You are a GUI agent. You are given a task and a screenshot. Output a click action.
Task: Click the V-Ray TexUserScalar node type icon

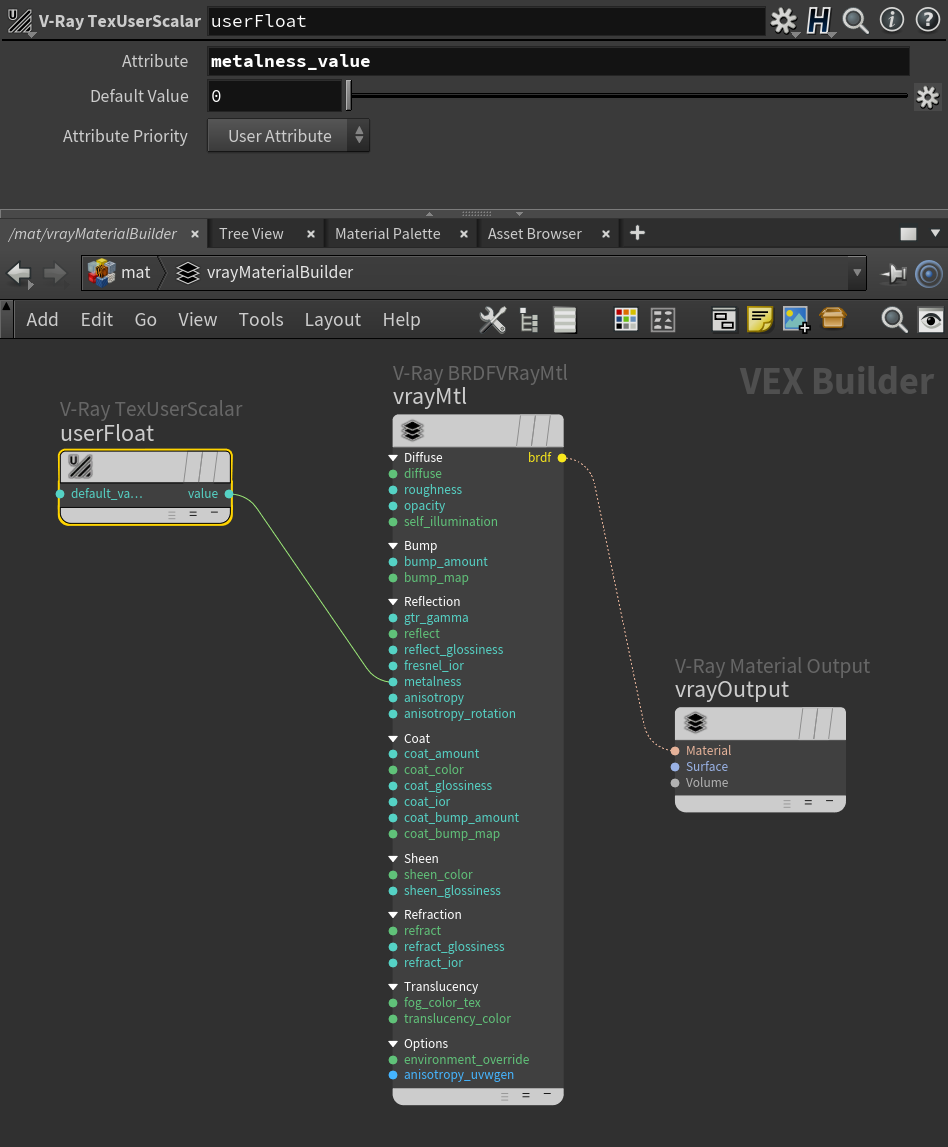pyautogui.click(x=20, y=21)
